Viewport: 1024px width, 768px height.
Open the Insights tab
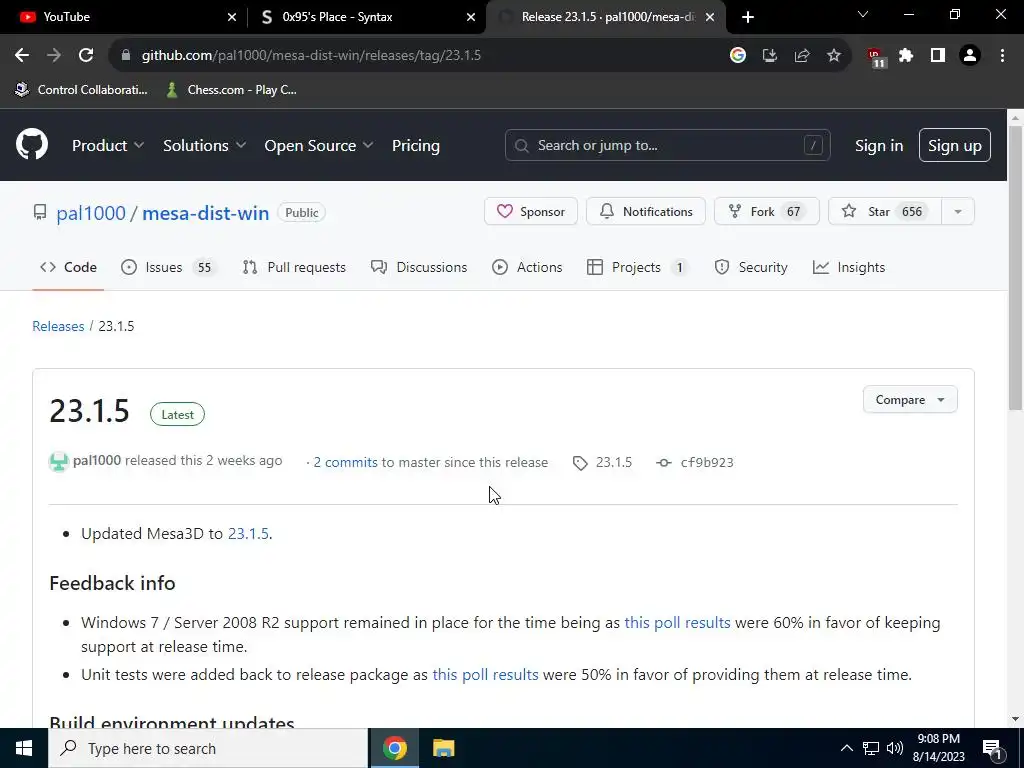point(849,267)
